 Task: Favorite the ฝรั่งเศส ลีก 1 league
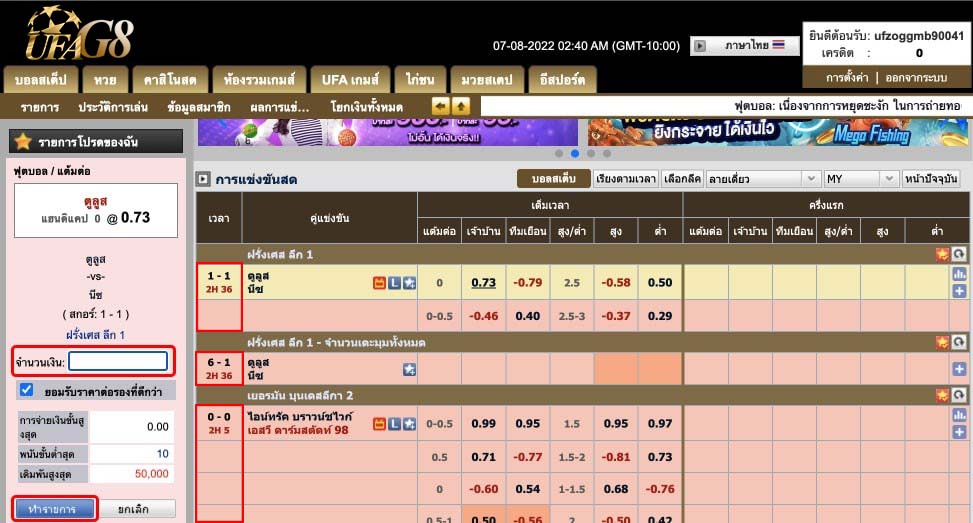(943, 254)
